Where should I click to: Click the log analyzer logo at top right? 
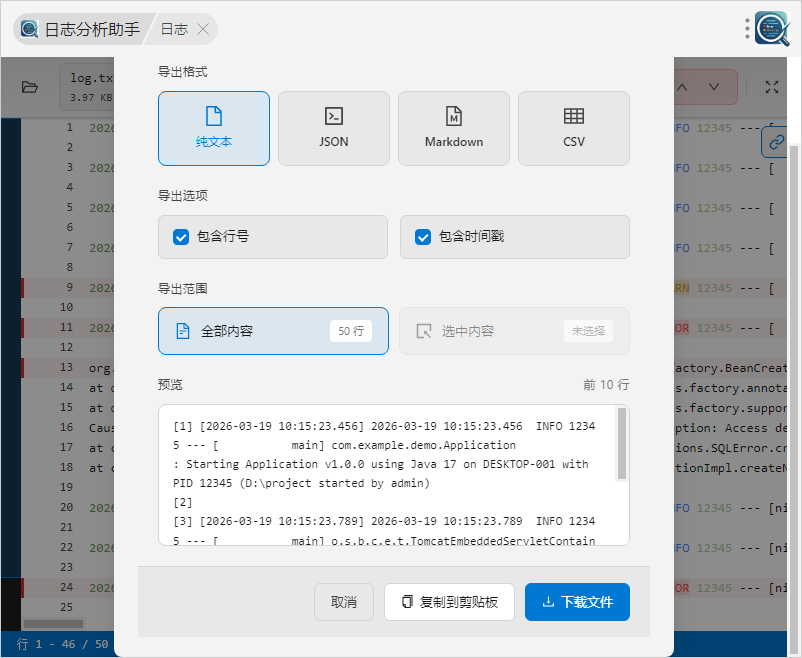[772, 29]
